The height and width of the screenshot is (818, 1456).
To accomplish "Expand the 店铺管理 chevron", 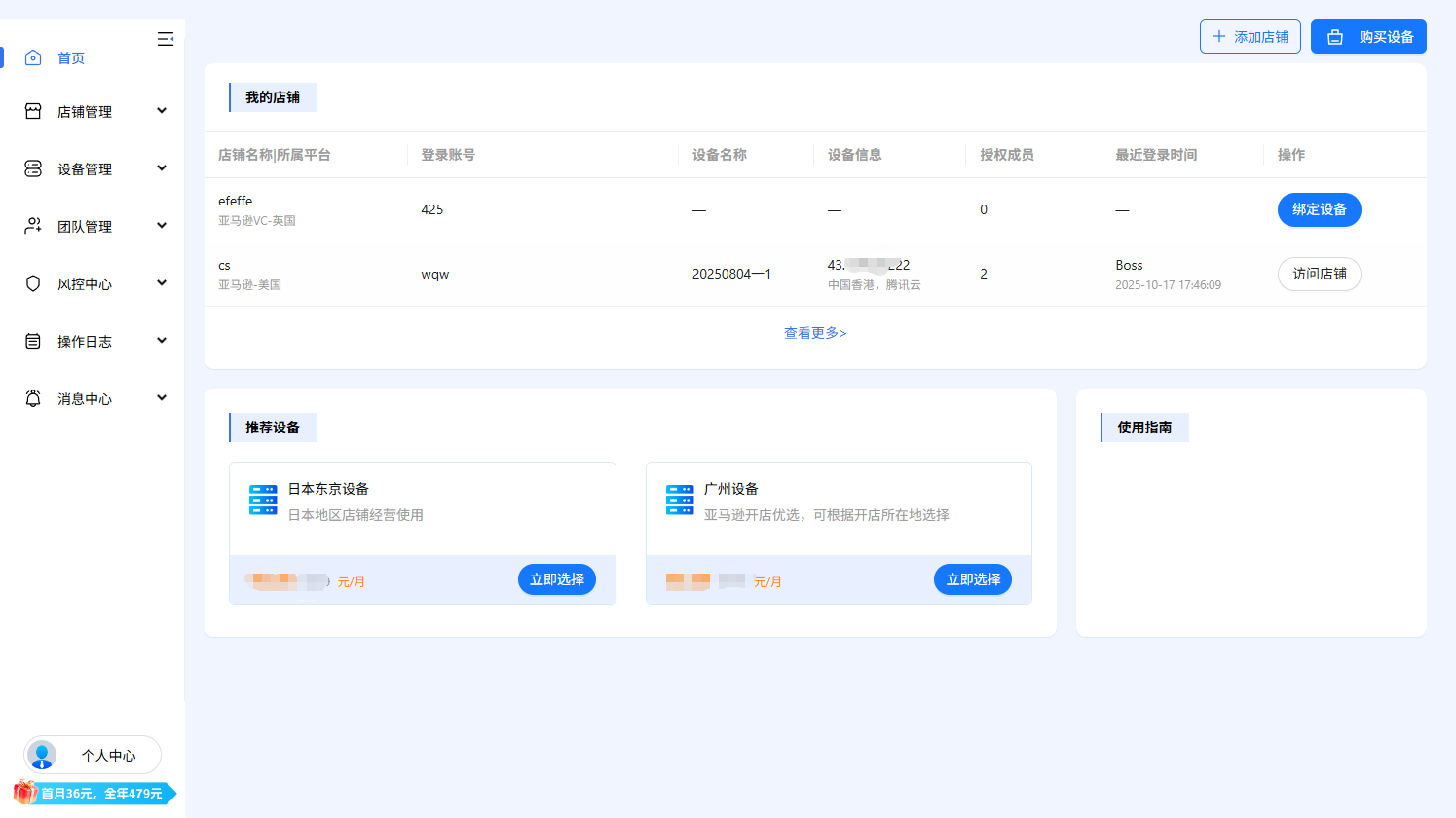I will pyautogui.click(x=162, y=111).
